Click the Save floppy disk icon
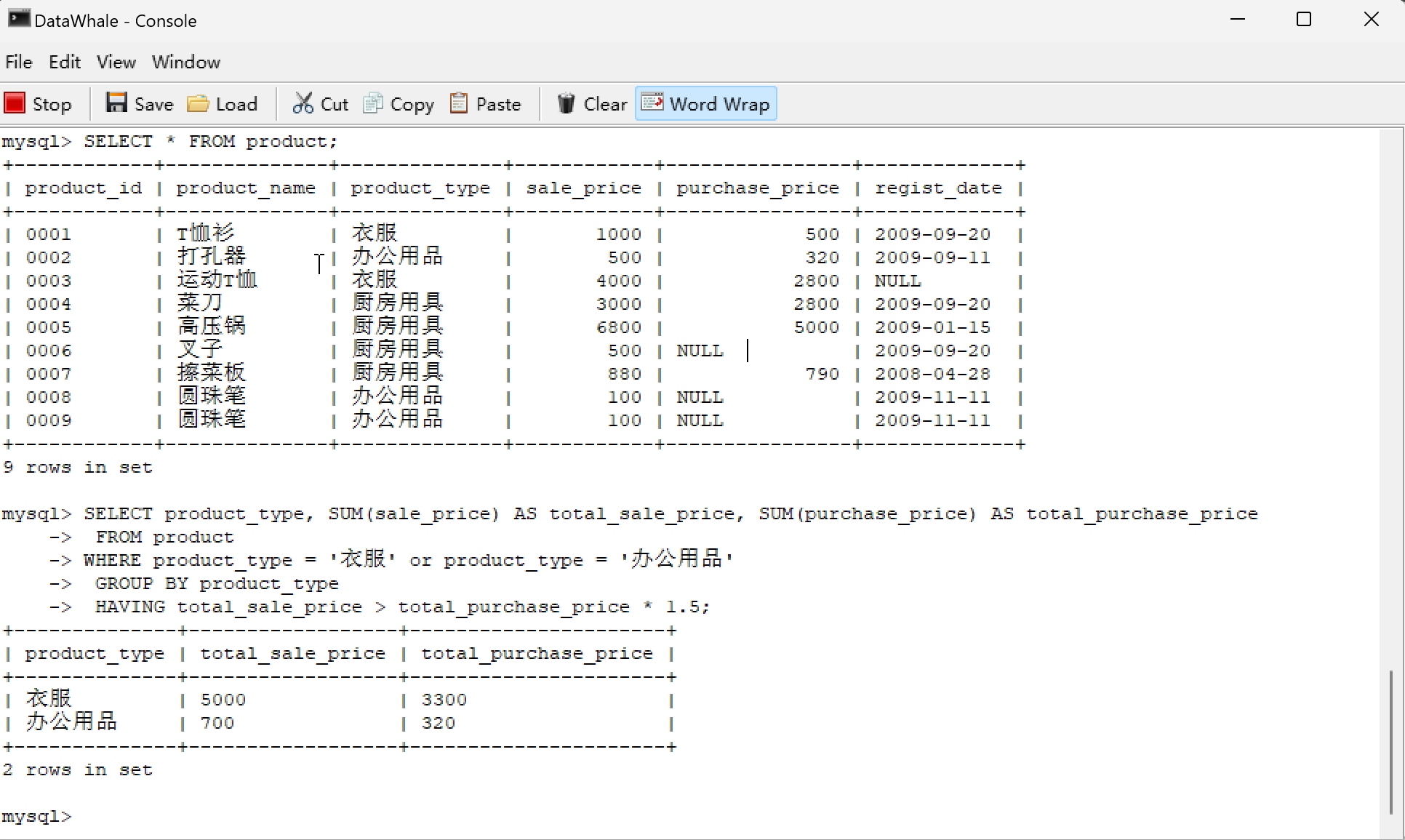 pyautogui.click(x=116, y=103)
